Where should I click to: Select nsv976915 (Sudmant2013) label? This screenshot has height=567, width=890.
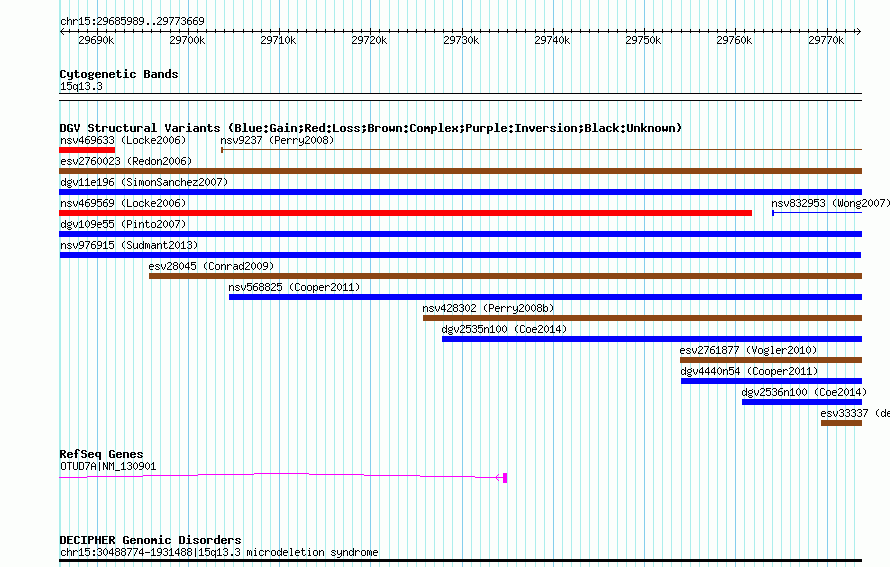click(x=129, y=245)
